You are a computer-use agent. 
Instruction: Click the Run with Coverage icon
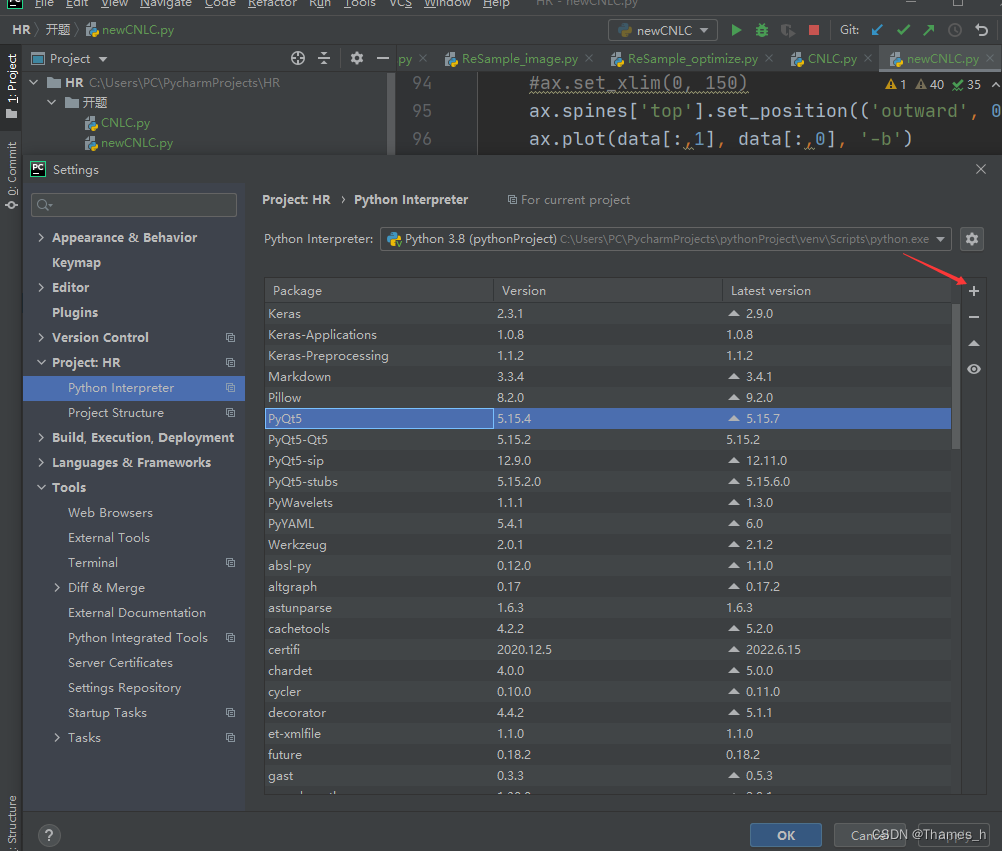click(x=787, y=30)
